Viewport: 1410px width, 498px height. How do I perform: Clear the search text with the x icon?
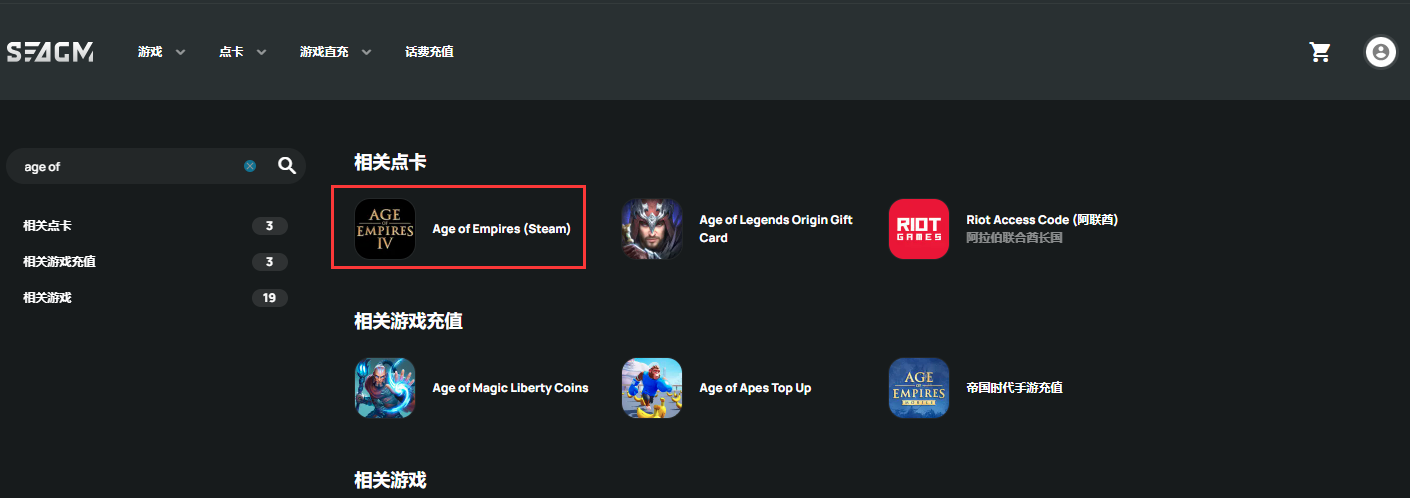250,166
